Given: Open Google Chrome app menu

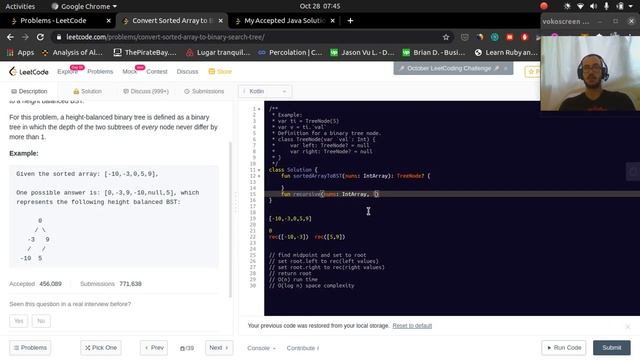Looking at the screenshot, I should pos(84,7).
